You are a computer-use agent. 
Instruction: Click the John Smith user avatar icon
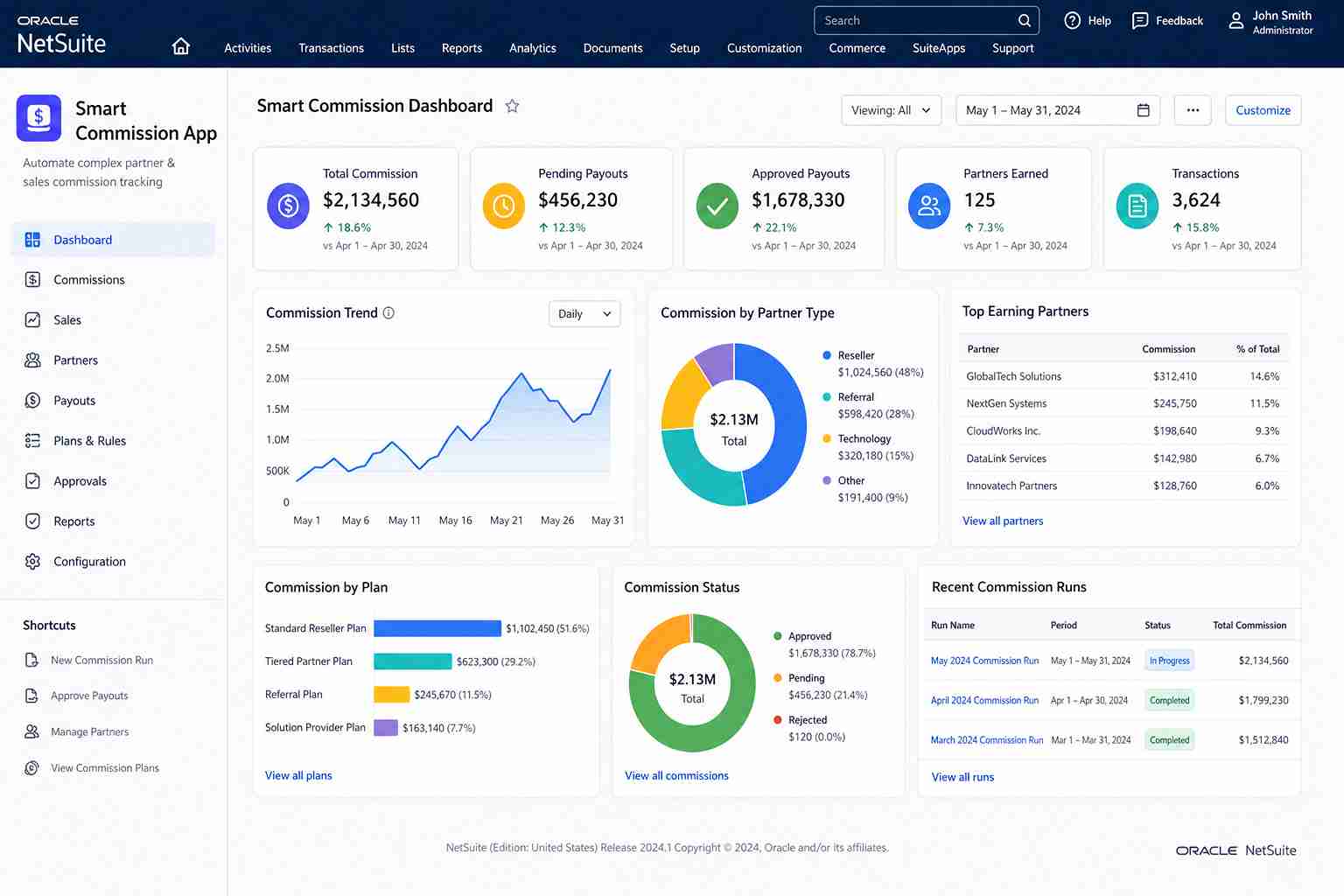pos(1235,21)
